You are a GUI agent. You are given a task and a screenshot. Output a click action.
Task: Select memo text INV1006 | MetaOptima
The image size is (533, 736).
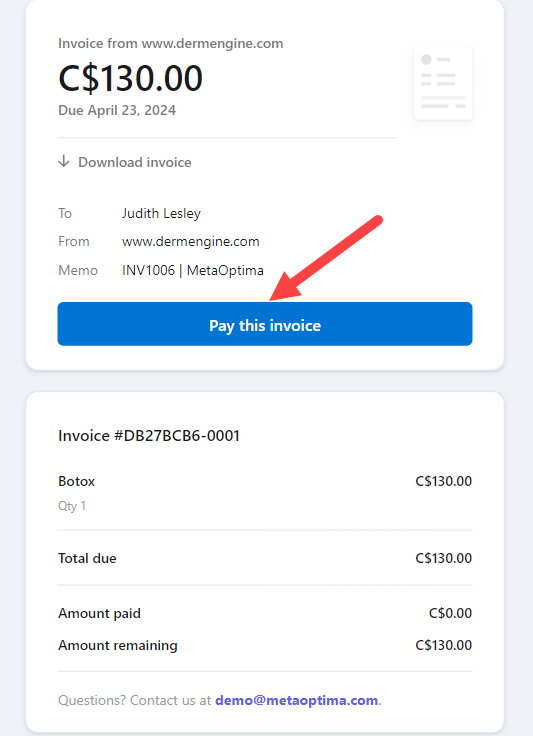point(193,270)
